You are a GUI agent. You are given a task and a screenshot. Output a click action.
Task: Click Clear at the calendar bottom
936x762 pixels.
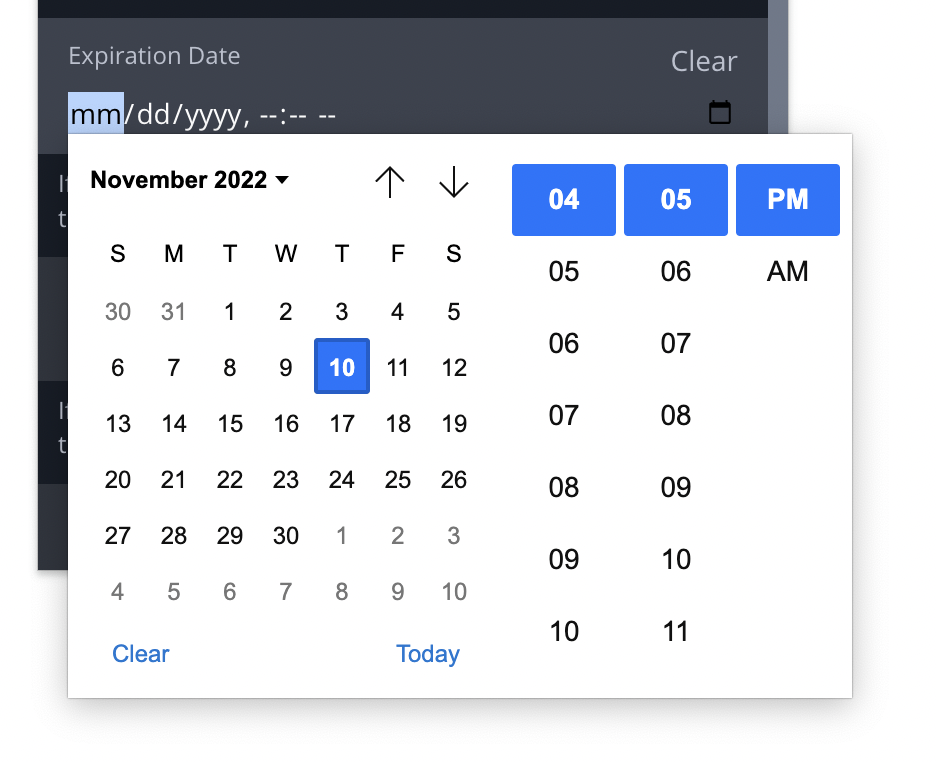pos(141,653)
